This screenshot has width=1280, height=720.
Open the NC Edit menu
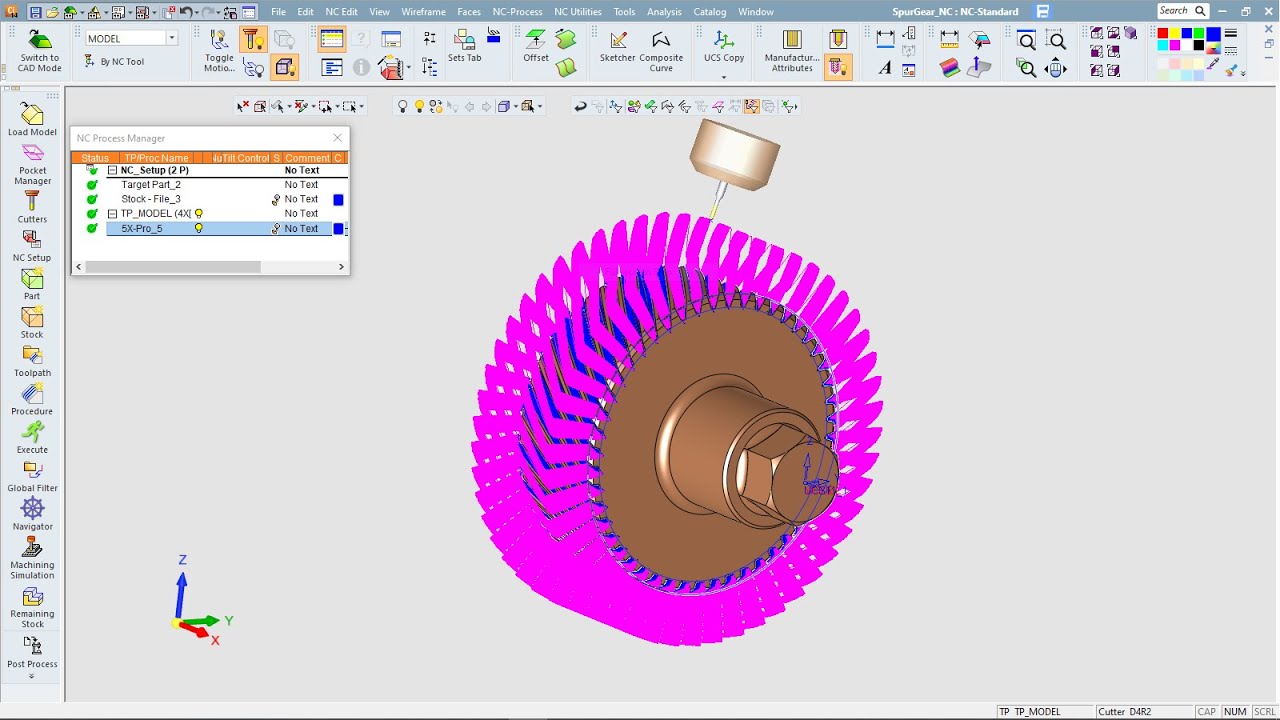[x=341, y=12]
